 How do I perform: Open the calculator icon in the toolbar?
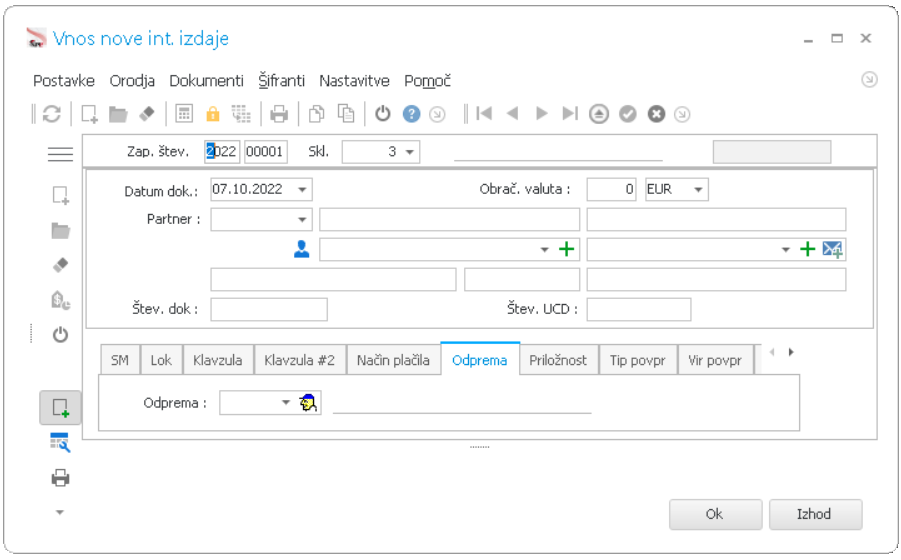184,114
